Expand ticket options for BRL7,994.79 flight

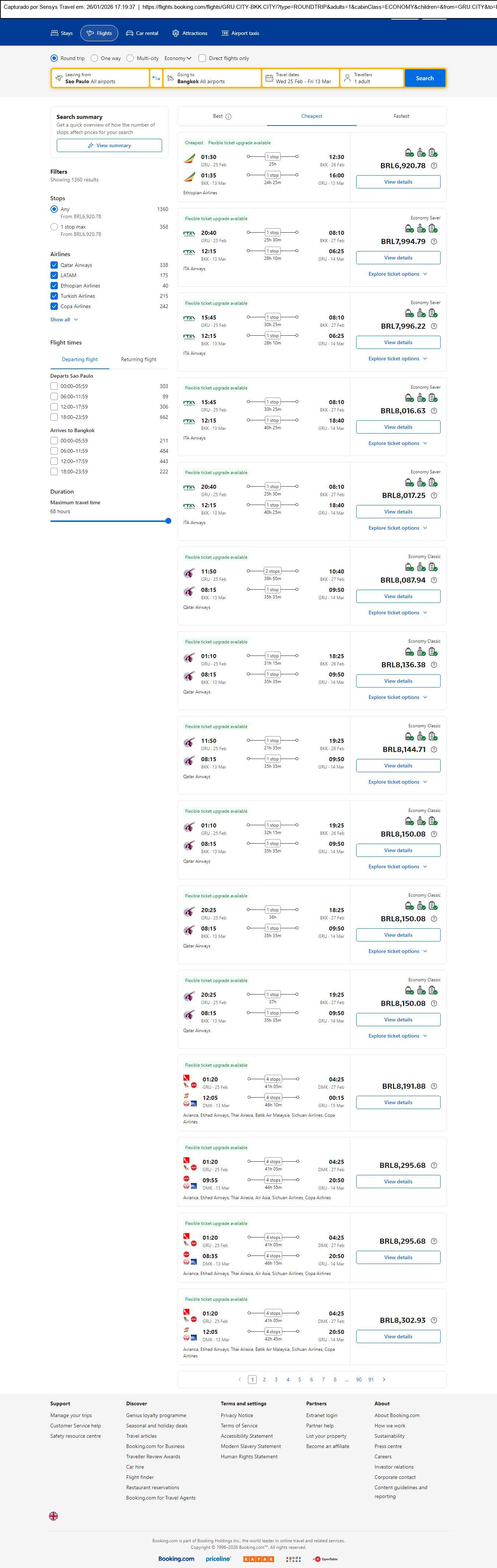[398, 274]
